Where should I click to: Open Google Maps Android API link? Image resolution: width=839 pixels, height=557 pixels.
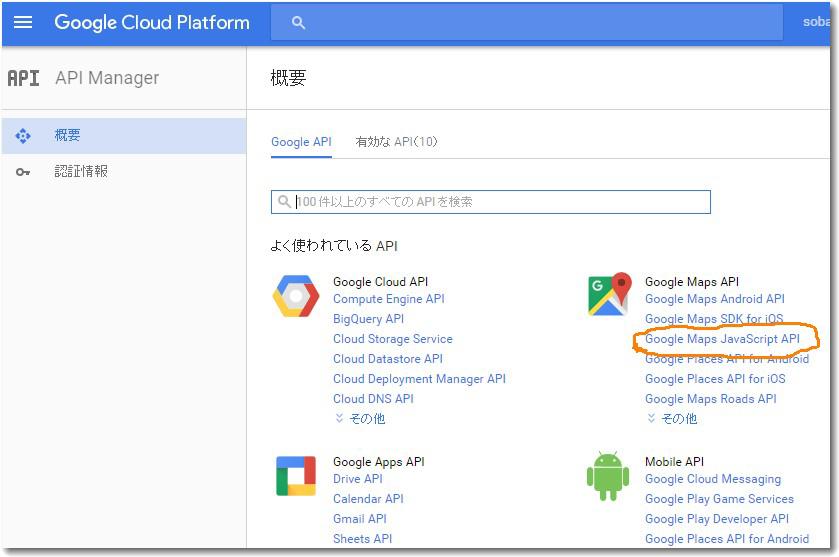click(715, 299)
